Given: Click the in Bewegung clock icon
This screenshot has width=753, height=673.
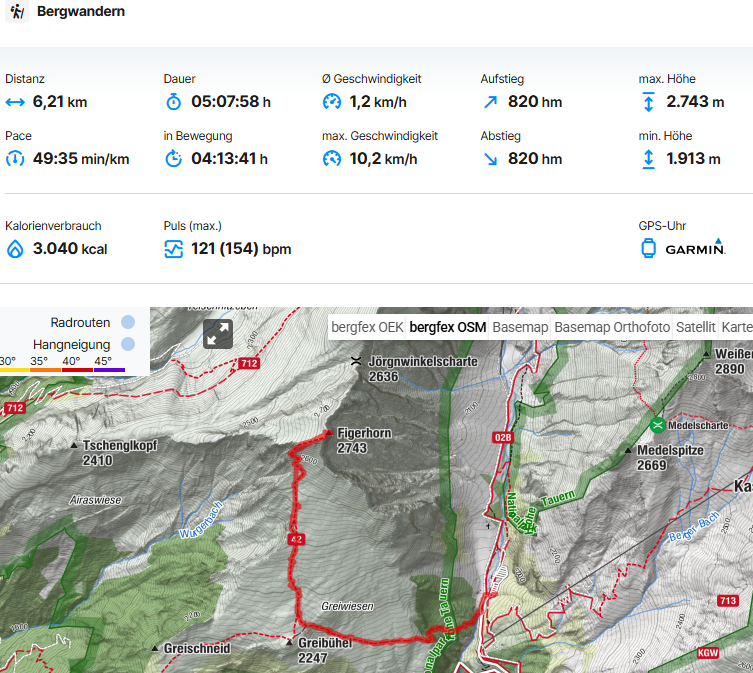Looking at the screenshot, I should [x=173, y=159].
